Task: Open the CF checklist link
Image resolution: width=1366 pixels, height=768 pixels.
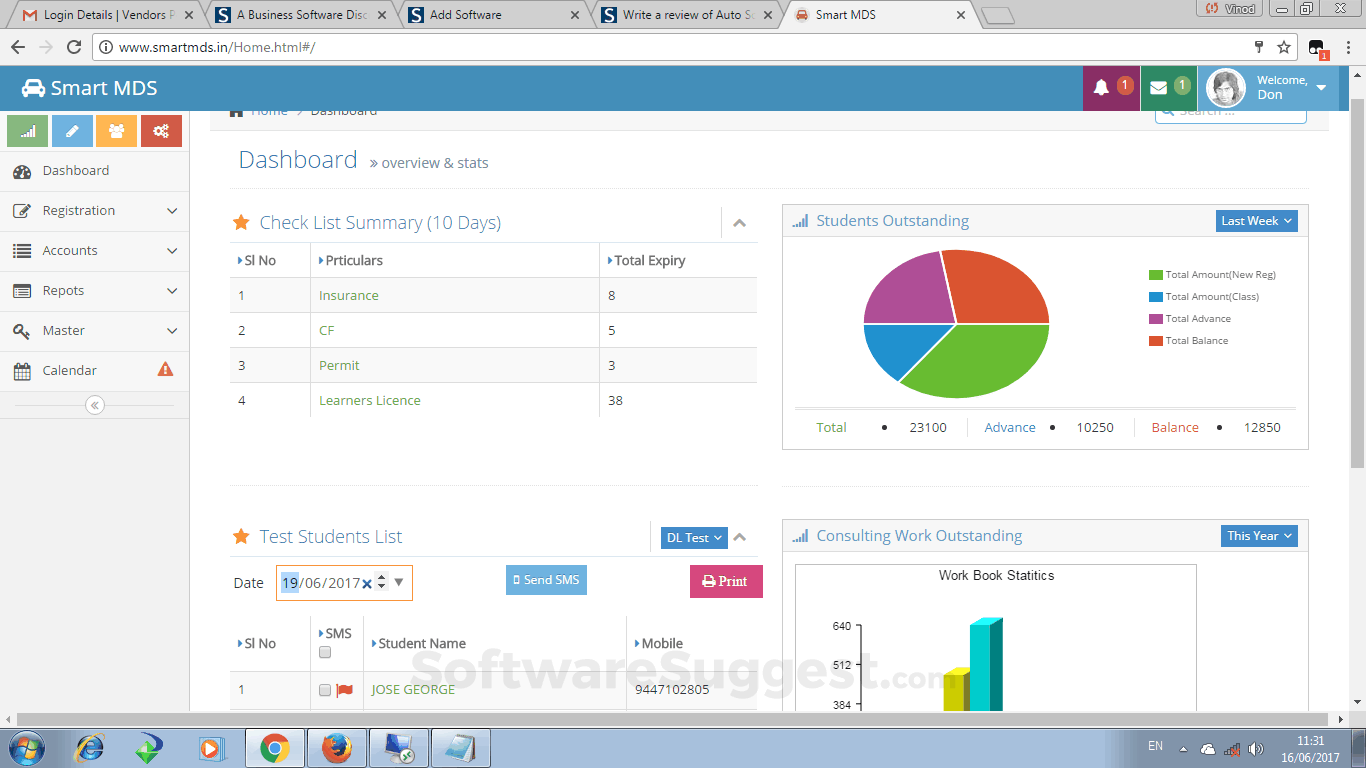Action: 327,331
